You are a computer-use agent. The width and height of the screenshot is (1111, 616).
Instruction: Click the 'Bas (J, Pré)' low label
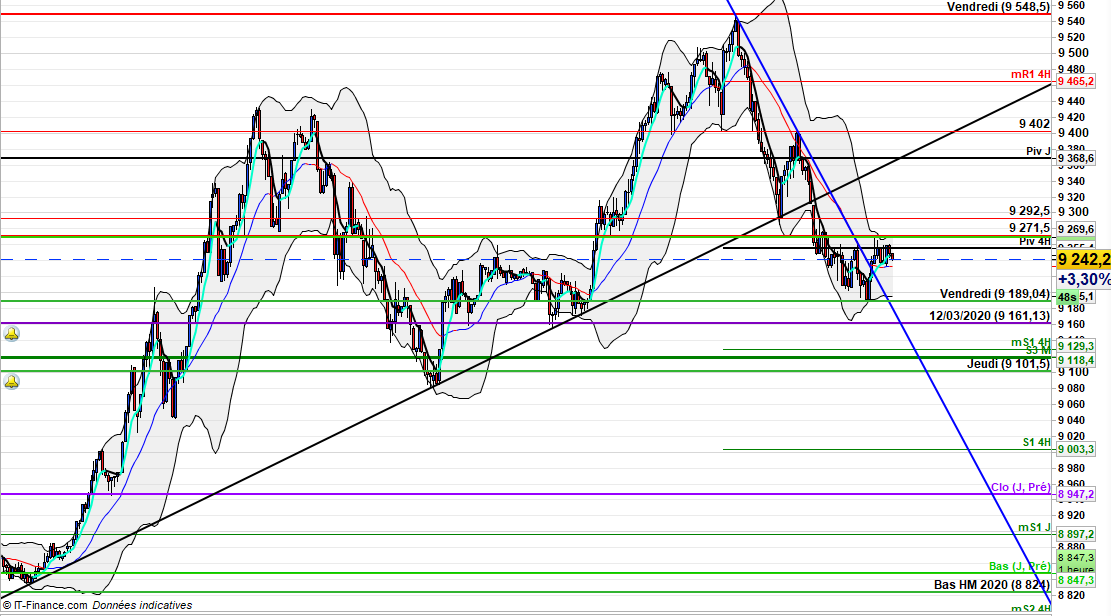click(x=1020, y=566)
